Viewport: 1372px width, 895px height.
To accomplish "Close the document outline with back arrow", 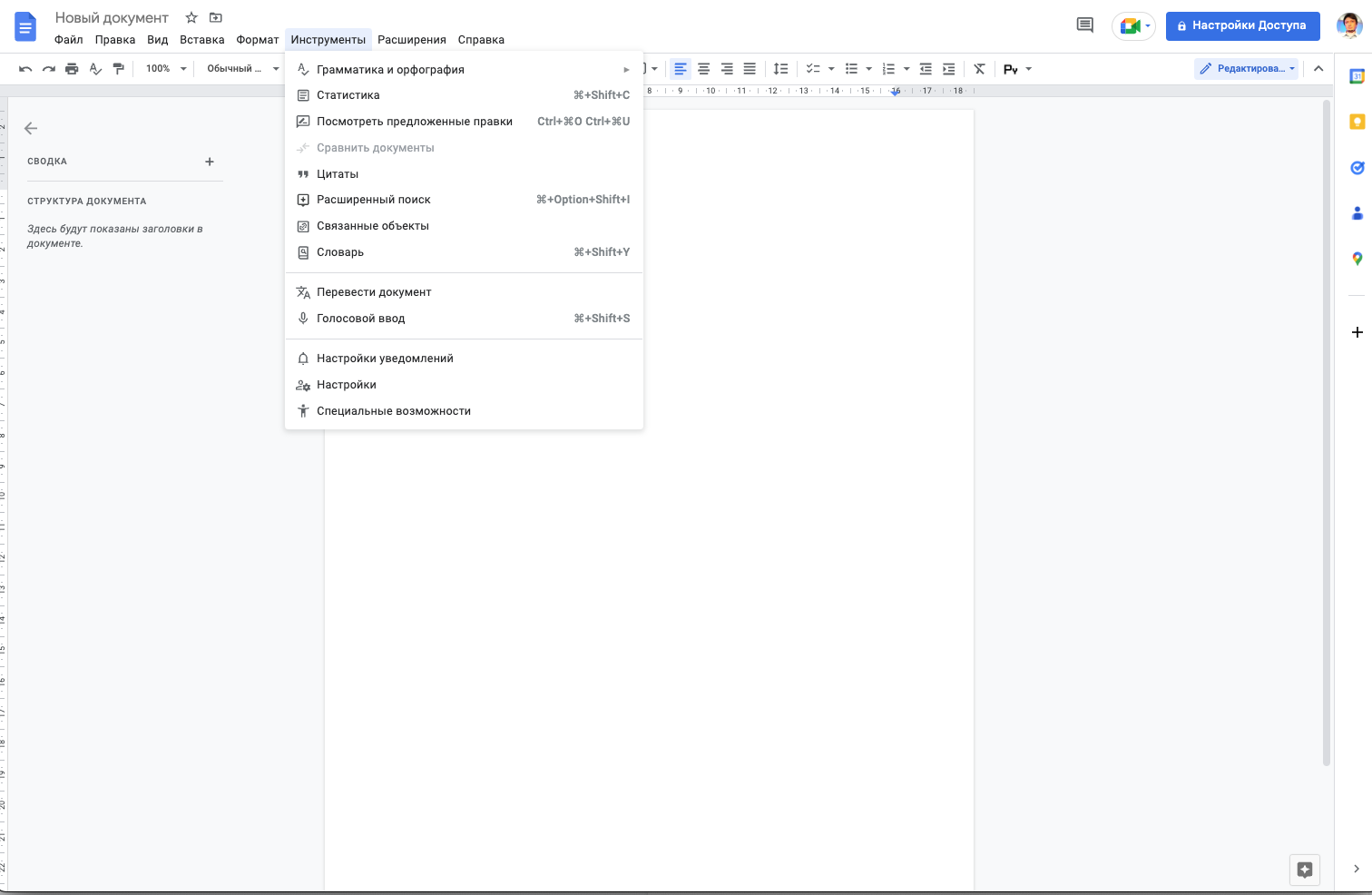I will pyautogui.click(x=31, y=129).
